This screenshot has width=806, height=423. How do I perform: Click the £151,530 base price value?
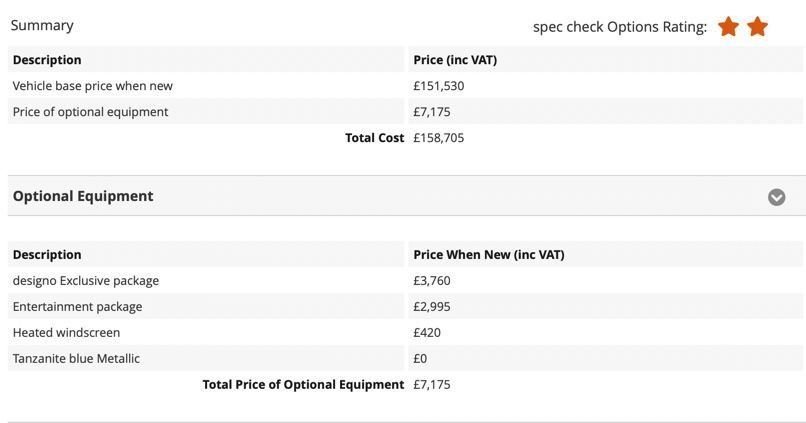[439, 86]
